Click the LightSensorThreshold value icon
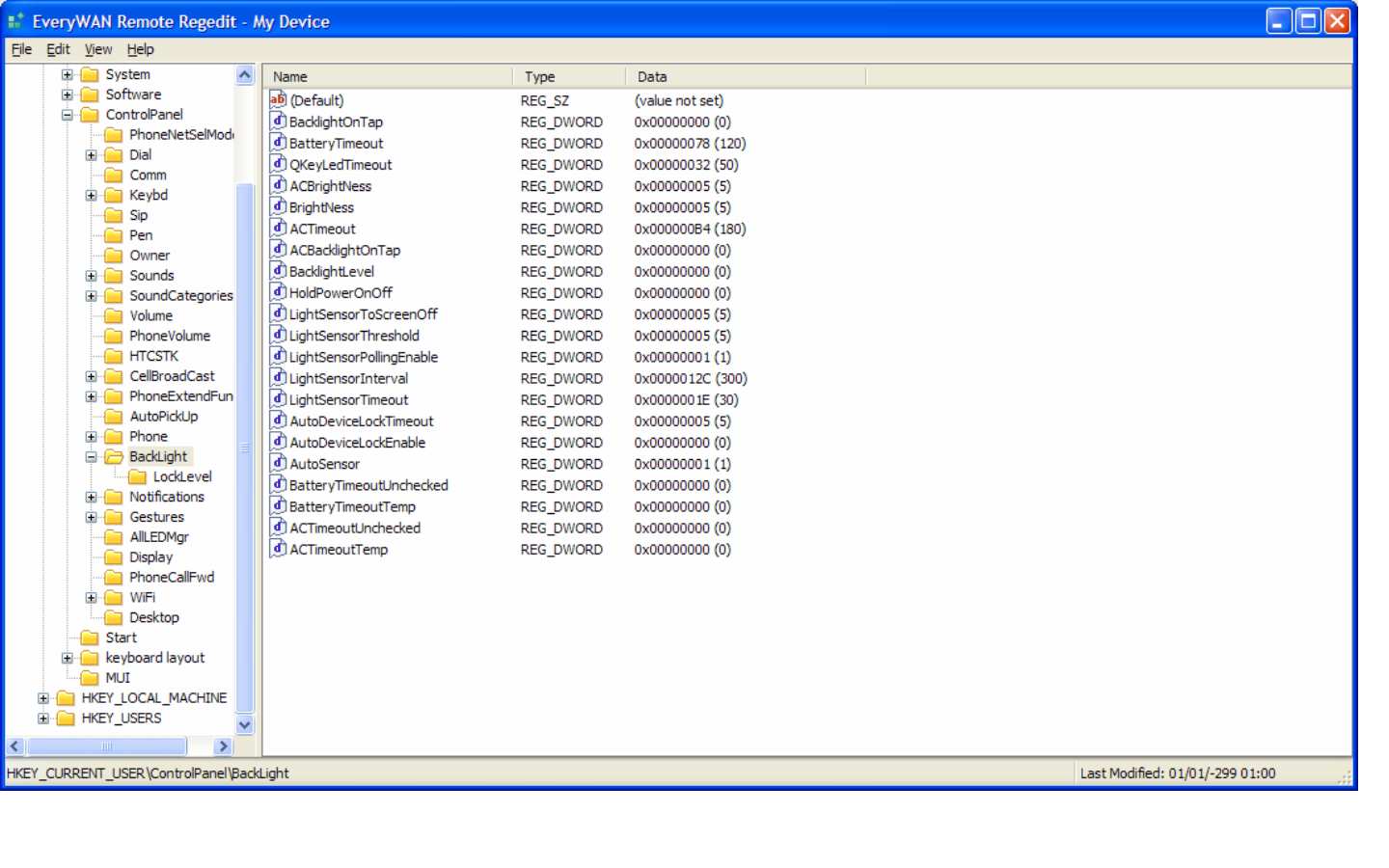Screen dimensions: 1389x868 pyautogui.click(x=278, y=335)
